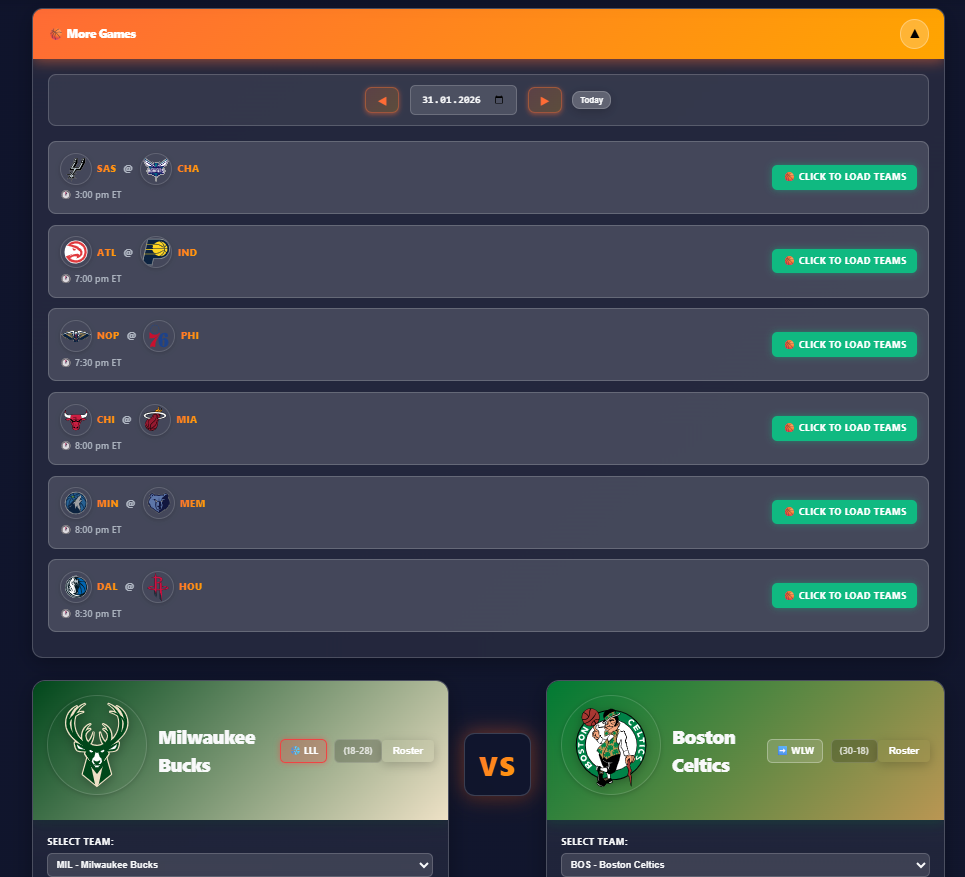Image resolution: width=965 pixels, height=877 pixels.
Task: Jump to Today's games
Action: 591,100
